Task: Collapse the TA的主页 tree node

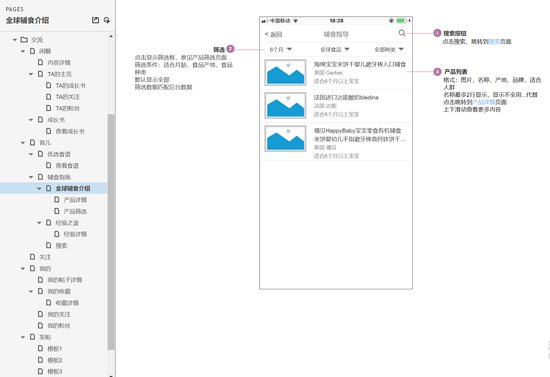Action: point(31,74)
